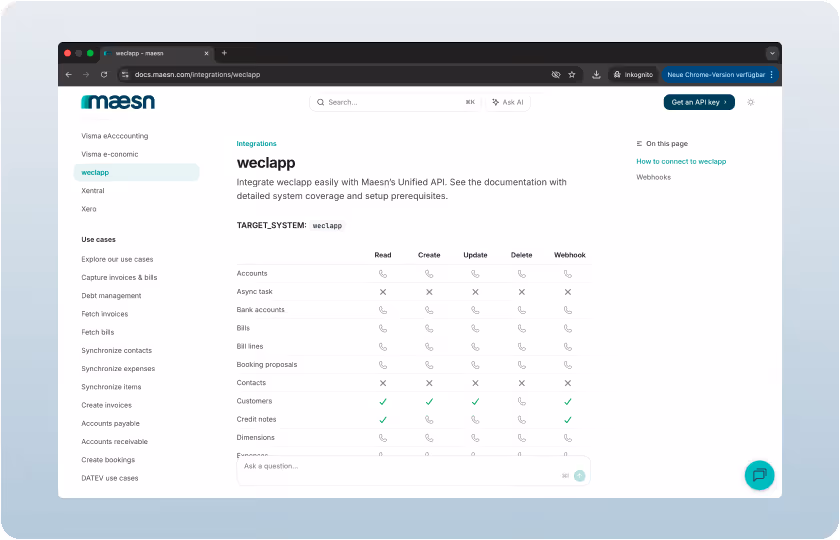Click the Webhook column header
Screen dimensions: 840x540
(569, 255)
